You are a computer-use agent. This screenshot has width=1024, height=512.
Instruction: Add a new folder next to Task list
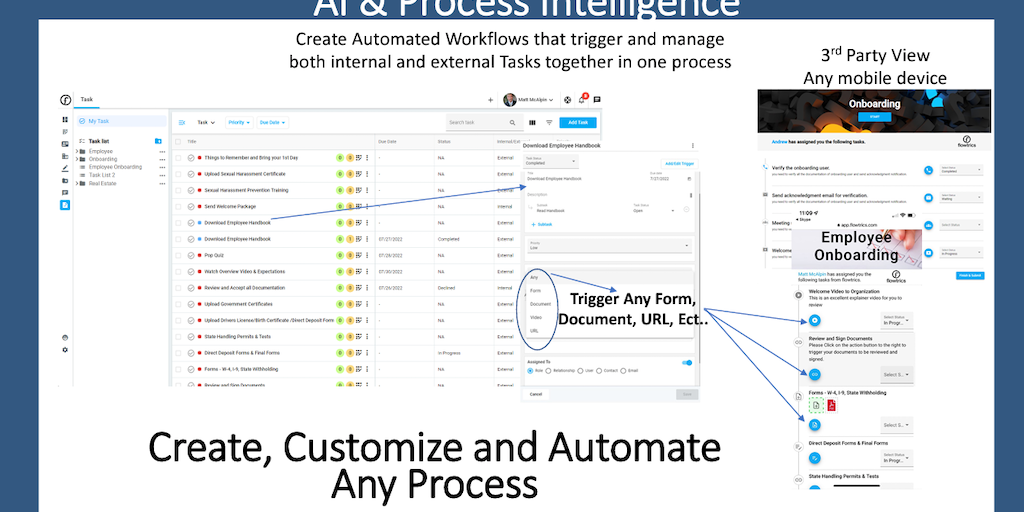(x=158, y=141)
